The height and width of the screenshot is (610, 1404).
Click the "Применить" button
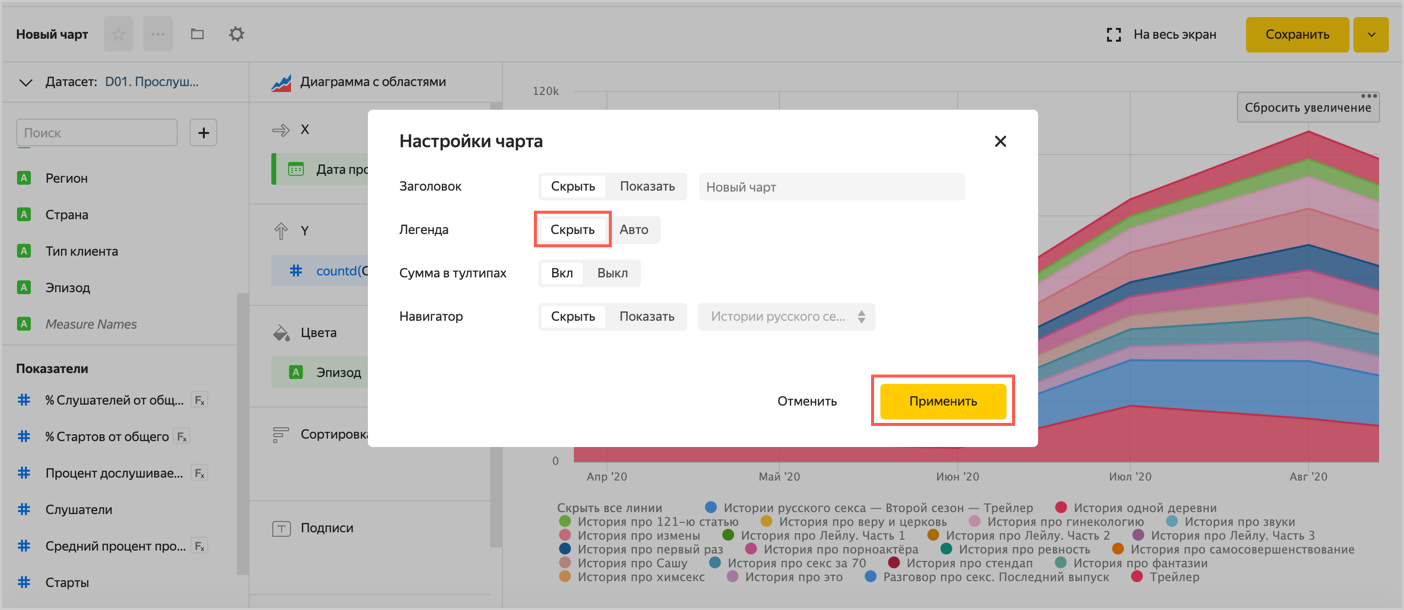(942, 401)
